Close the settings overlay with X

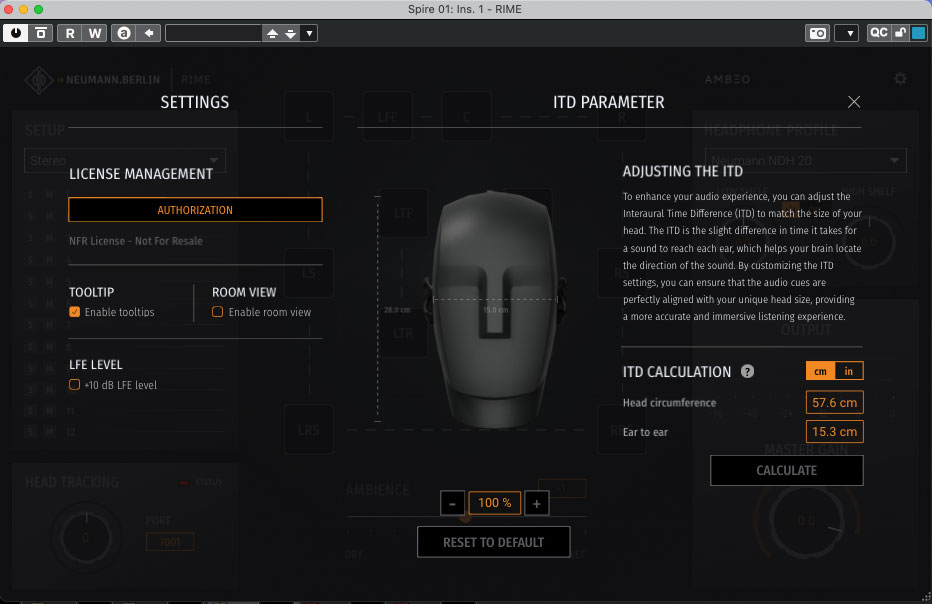coord(853,102)
